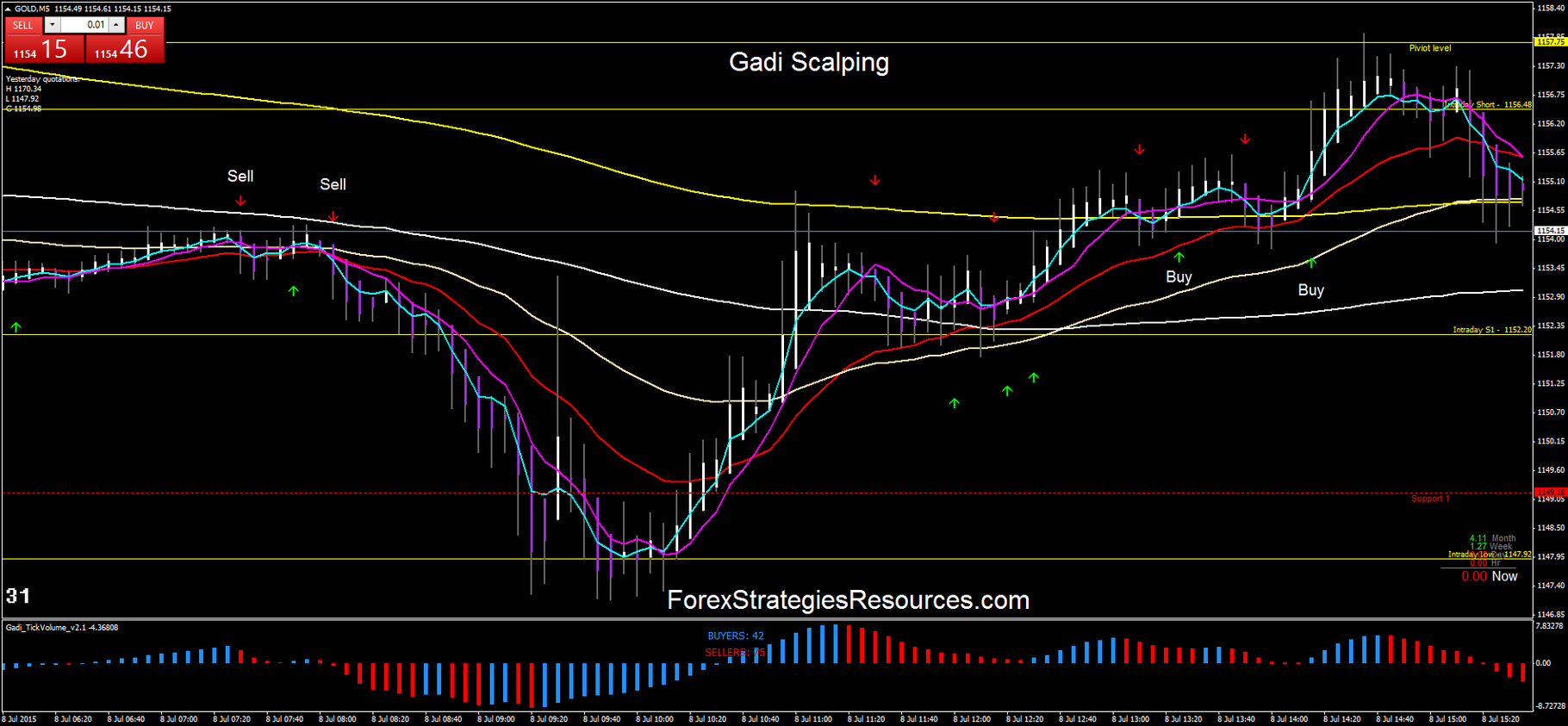Click the yellow 1157.75 price tag

1550,41
